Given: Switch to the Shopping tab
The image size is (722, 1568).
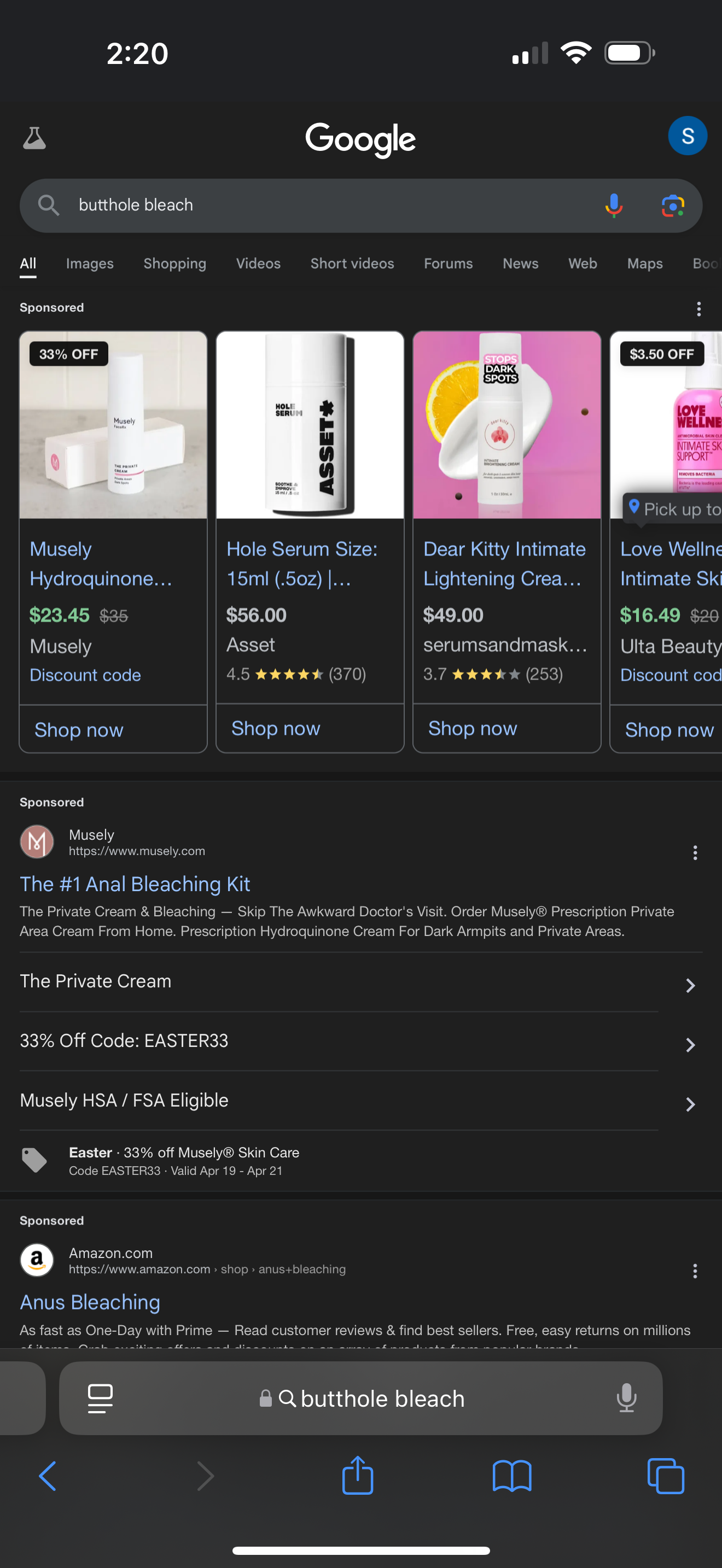Looking at the screenshot, I should pos(174,264).
